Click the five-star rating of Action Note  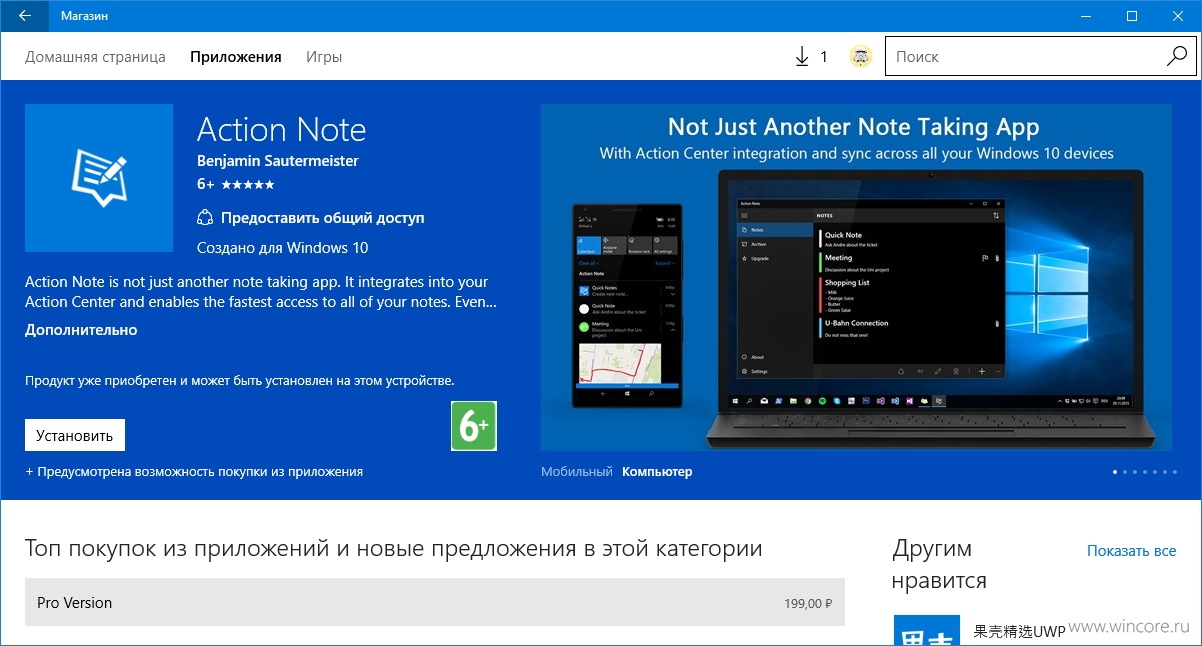click(x=247, y=184)
